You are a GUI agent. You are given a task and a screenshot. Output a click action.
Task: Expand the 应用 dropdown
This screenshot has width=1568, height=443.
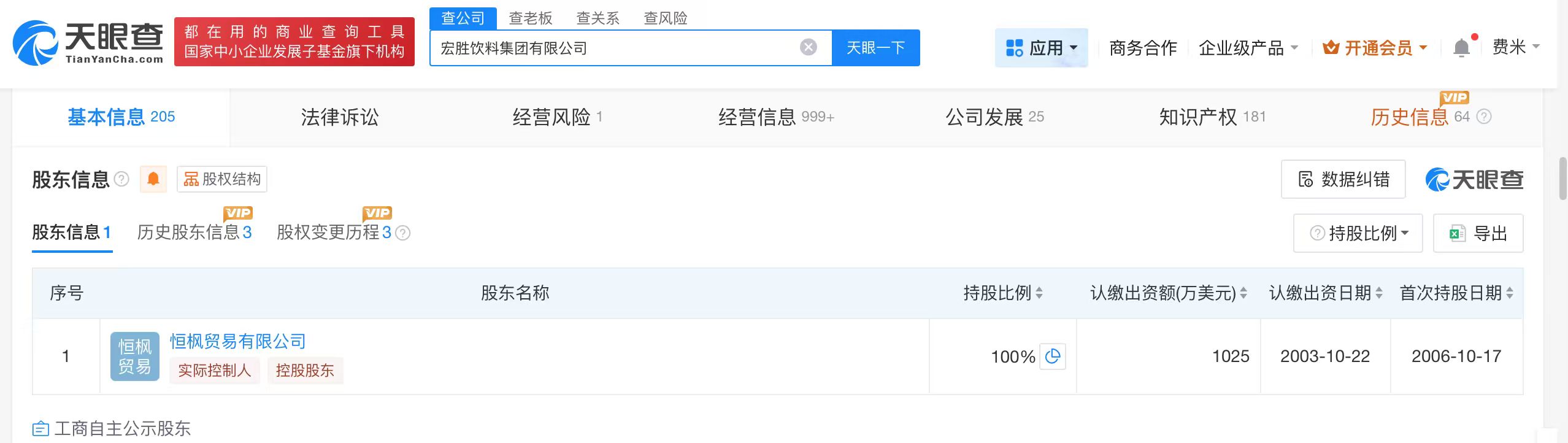[1041, 48]
